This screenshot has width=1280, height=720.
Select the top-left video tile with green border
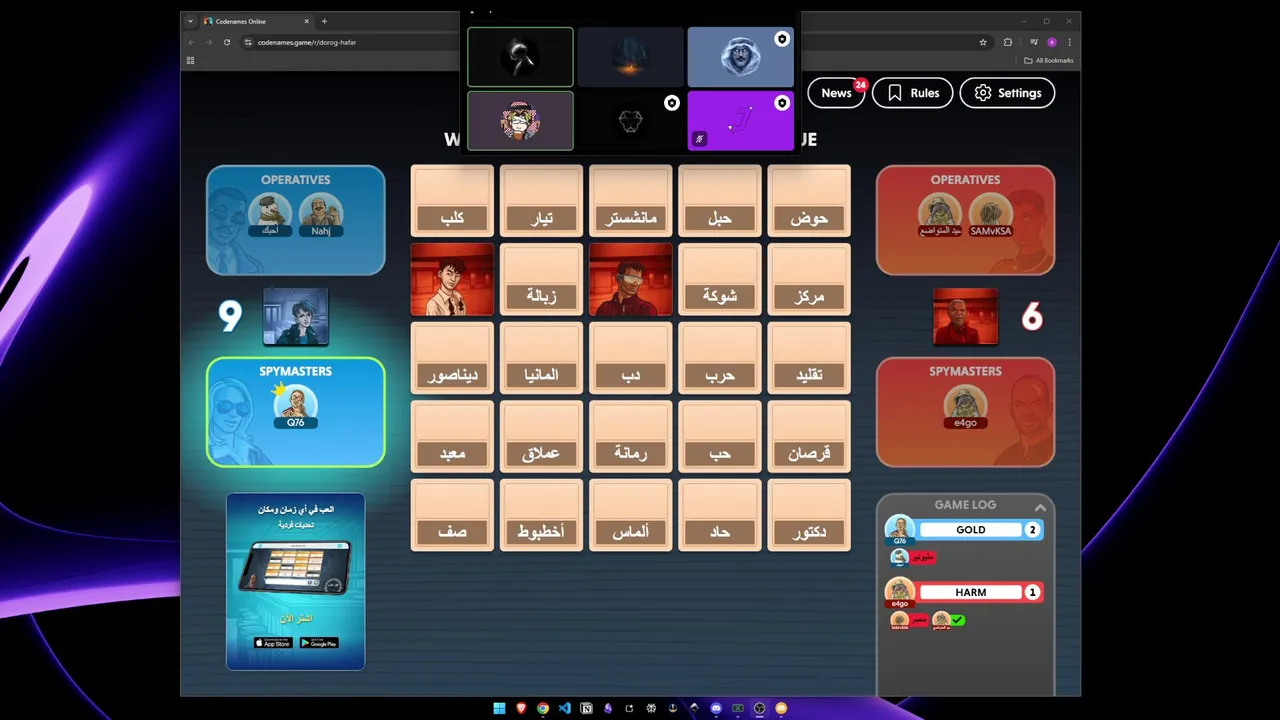point(520,57)
